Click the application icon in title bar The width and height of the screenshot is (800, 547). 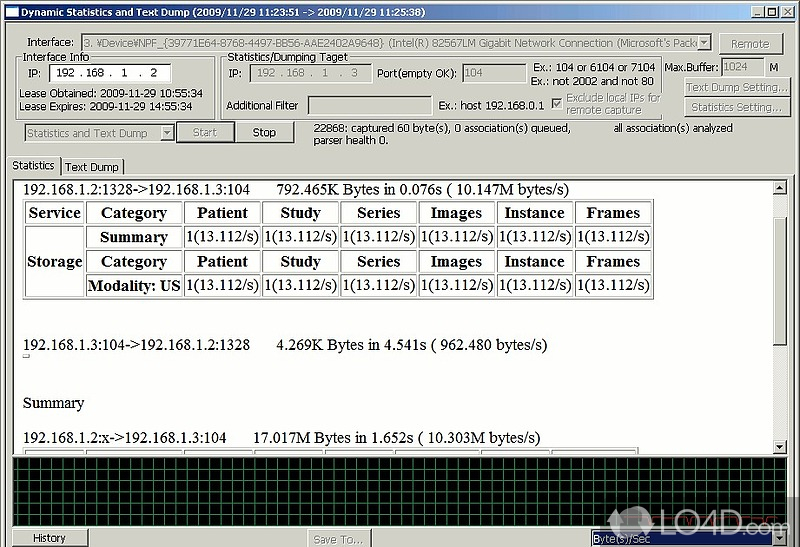coord(11,11)
